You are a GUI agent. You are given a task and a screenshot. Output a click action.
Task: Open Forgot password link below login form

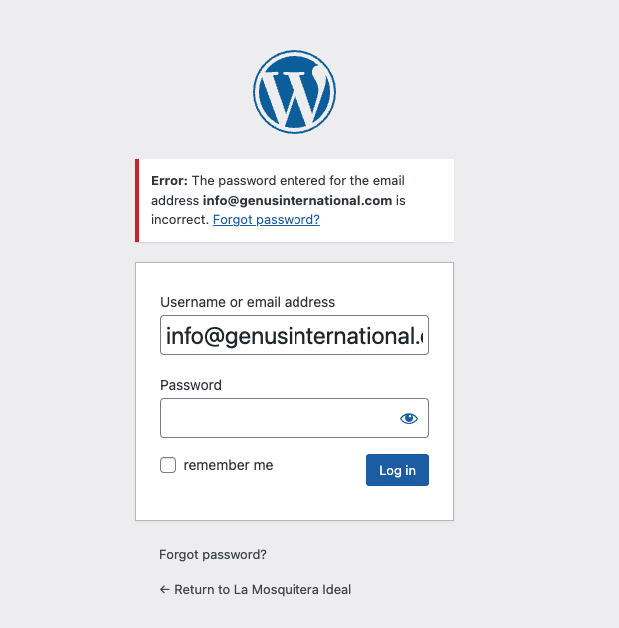tap(213, 555)
